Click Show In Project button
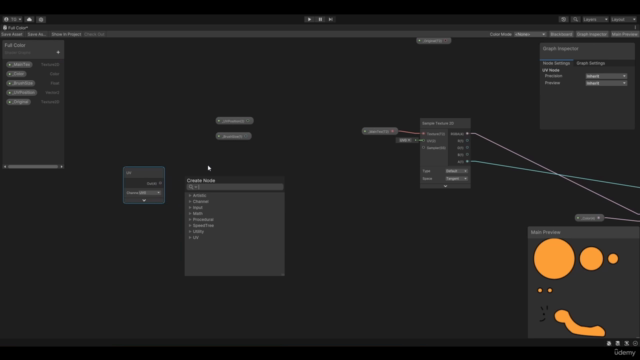The width and height of the screenshot is (640, 360). pyautogui.click(x=66, y=34)
